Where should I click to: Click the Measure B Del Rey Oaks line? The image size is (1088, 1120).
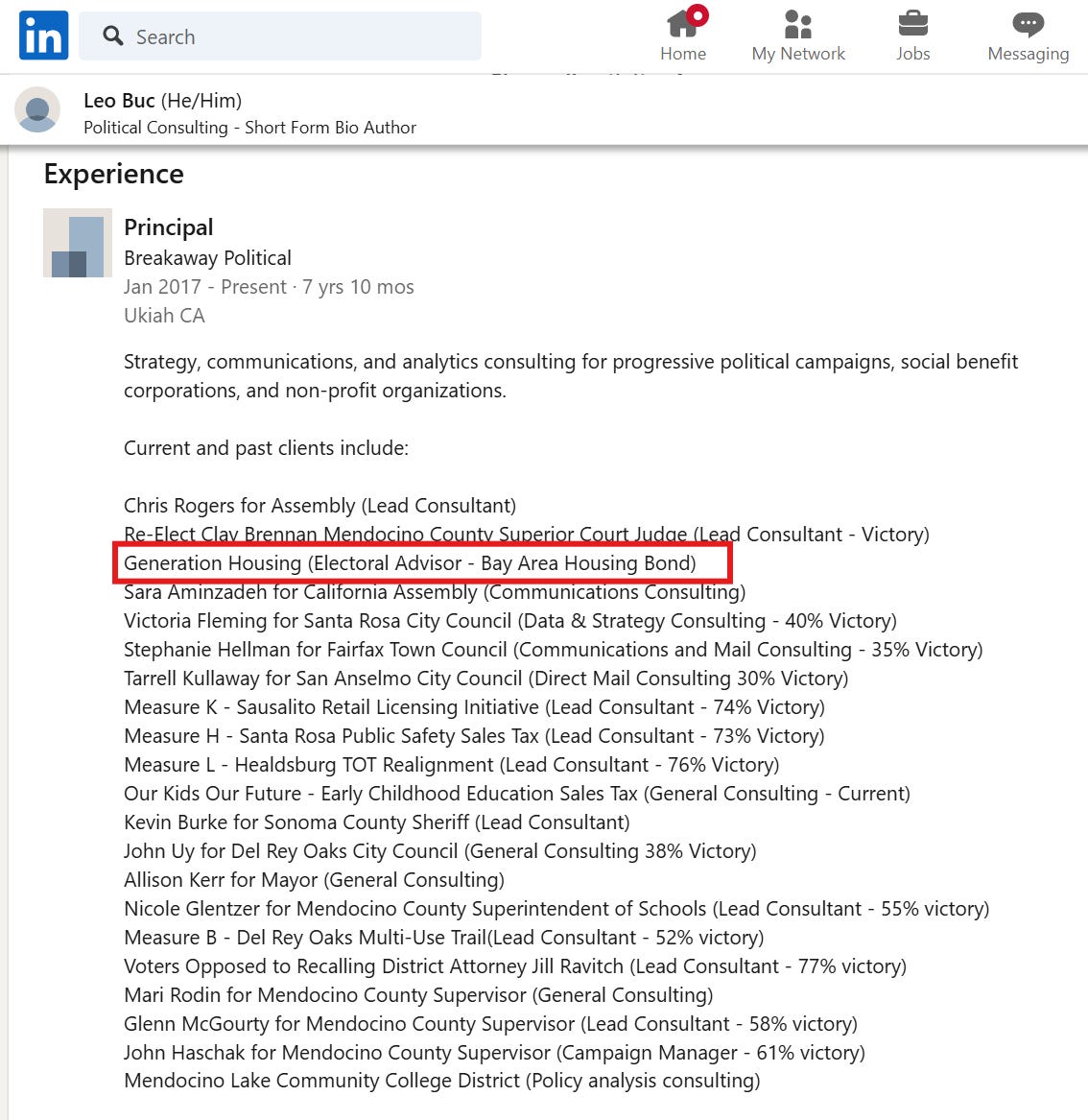444,938
